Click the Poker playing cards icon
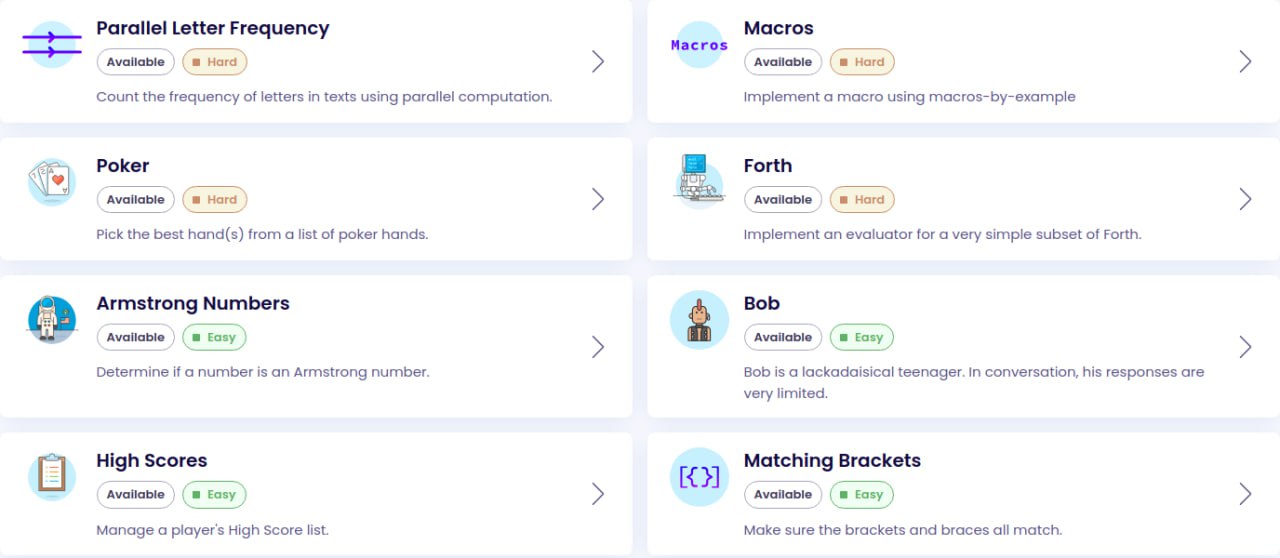This screenshot has height=558, width=1280. tap(52, 182)
